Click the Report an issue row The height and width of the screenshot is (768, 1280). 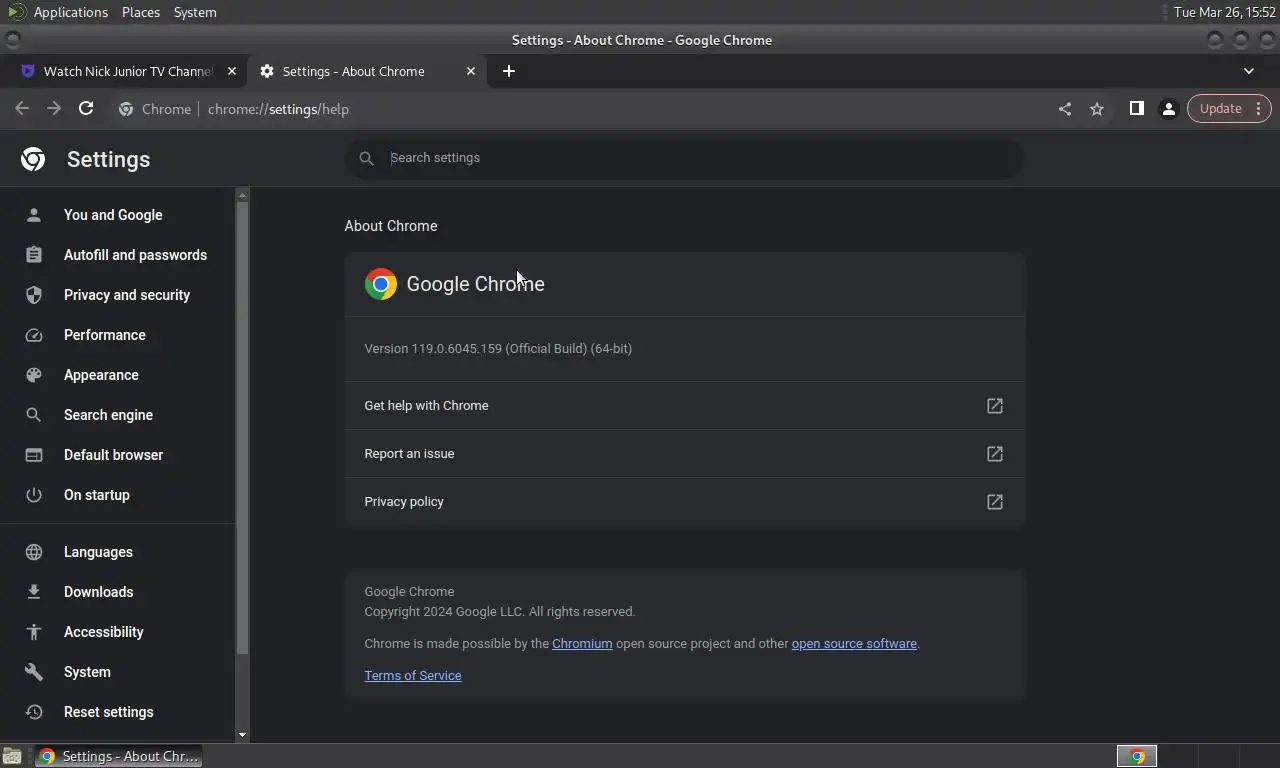click(x=685, y=454)
